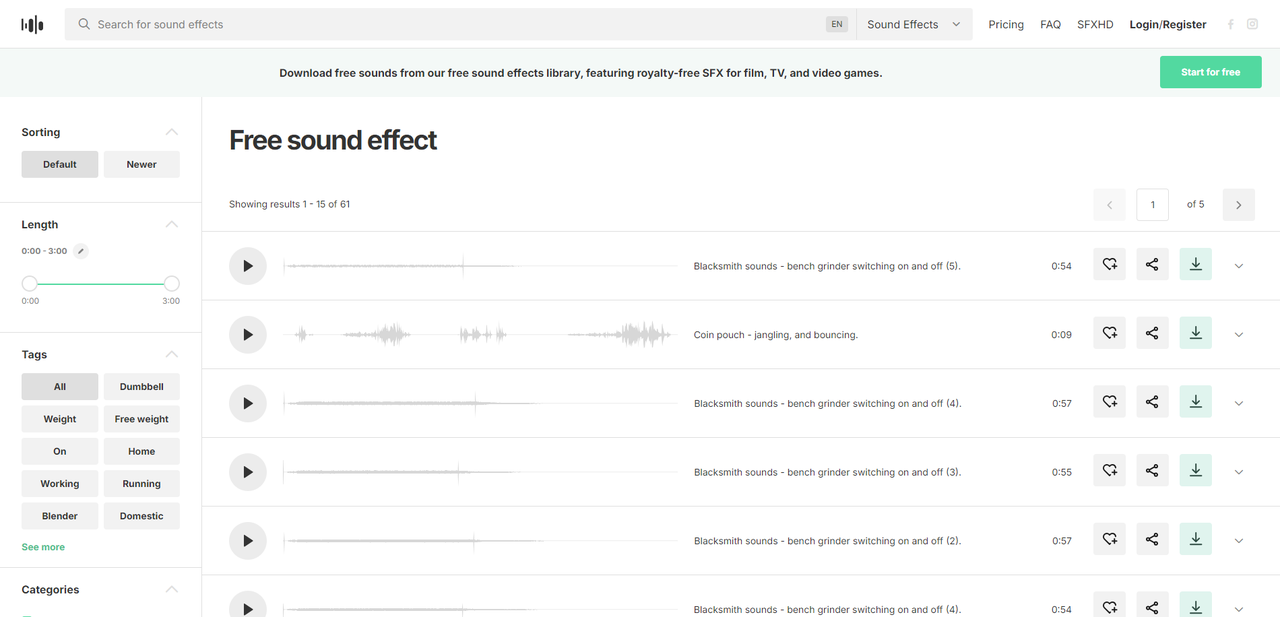The width and height of the screenshot is (1280, 617).
Task: Open Login/Register
Action: click(x=1168, y=24)
